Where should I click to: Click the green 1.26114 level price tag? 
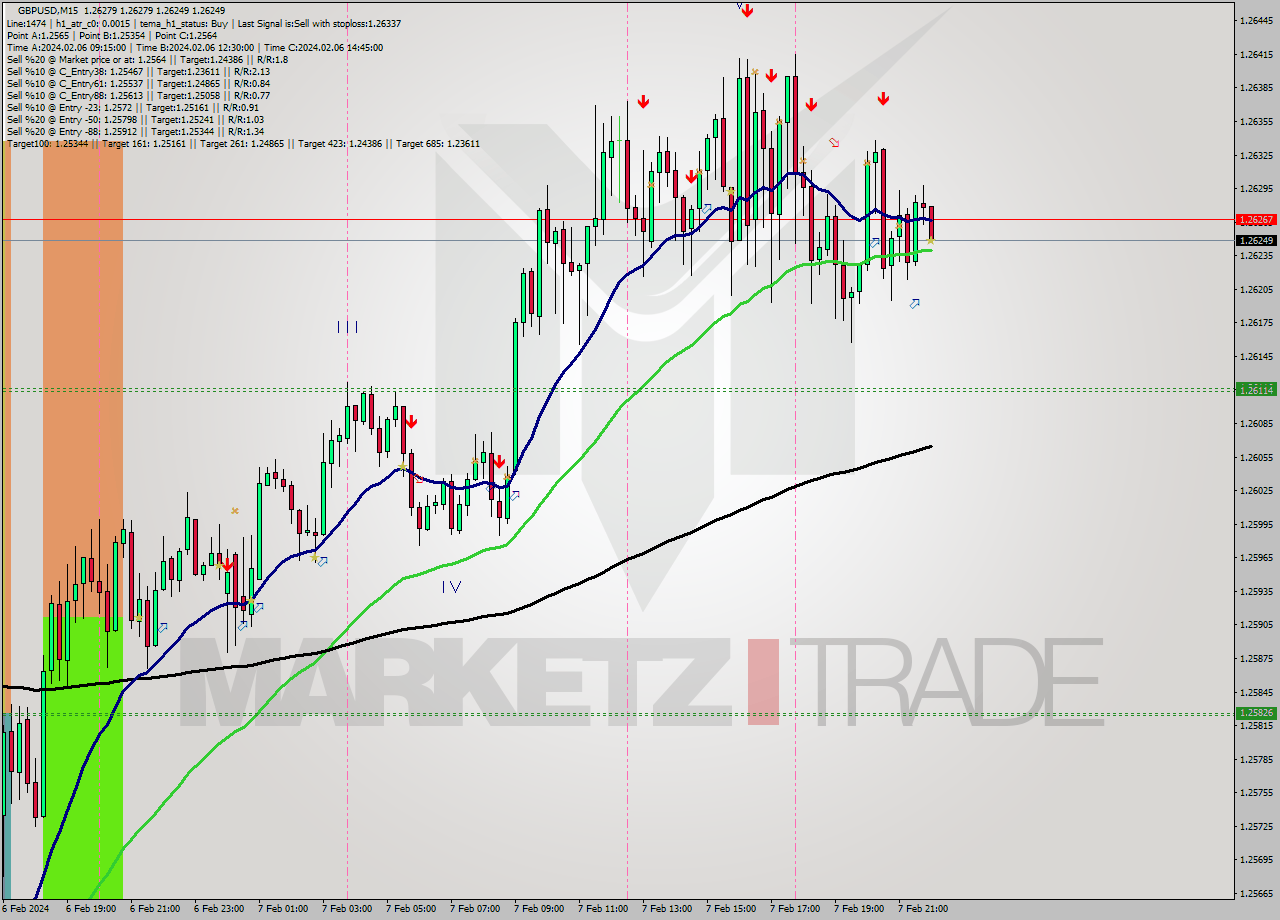click(1256, 389)
